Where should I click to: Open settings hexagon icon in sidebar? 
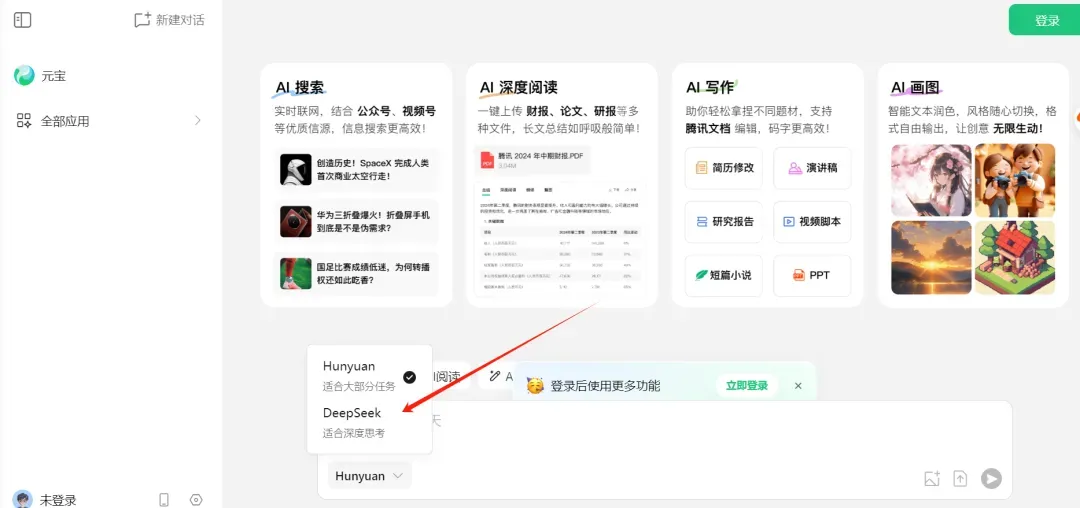pyautogui.click(x=196, y=500)
